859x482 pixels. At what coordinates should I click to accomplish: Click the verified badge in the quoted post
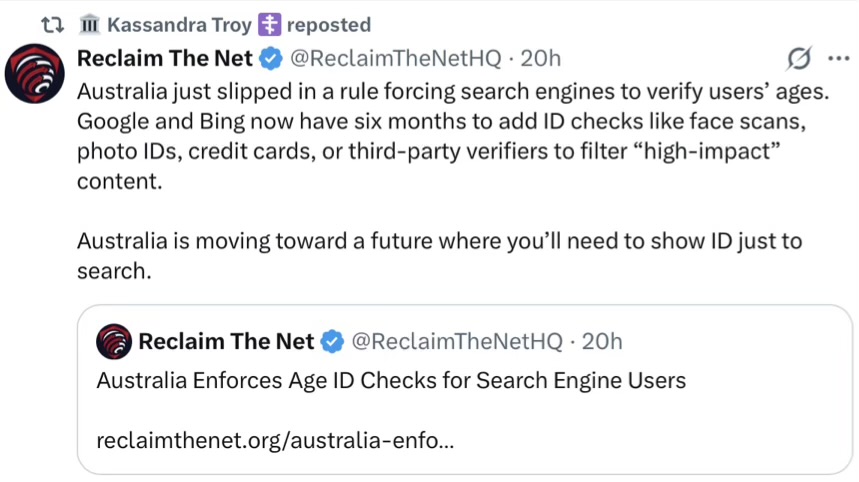(x=331, y=342)
